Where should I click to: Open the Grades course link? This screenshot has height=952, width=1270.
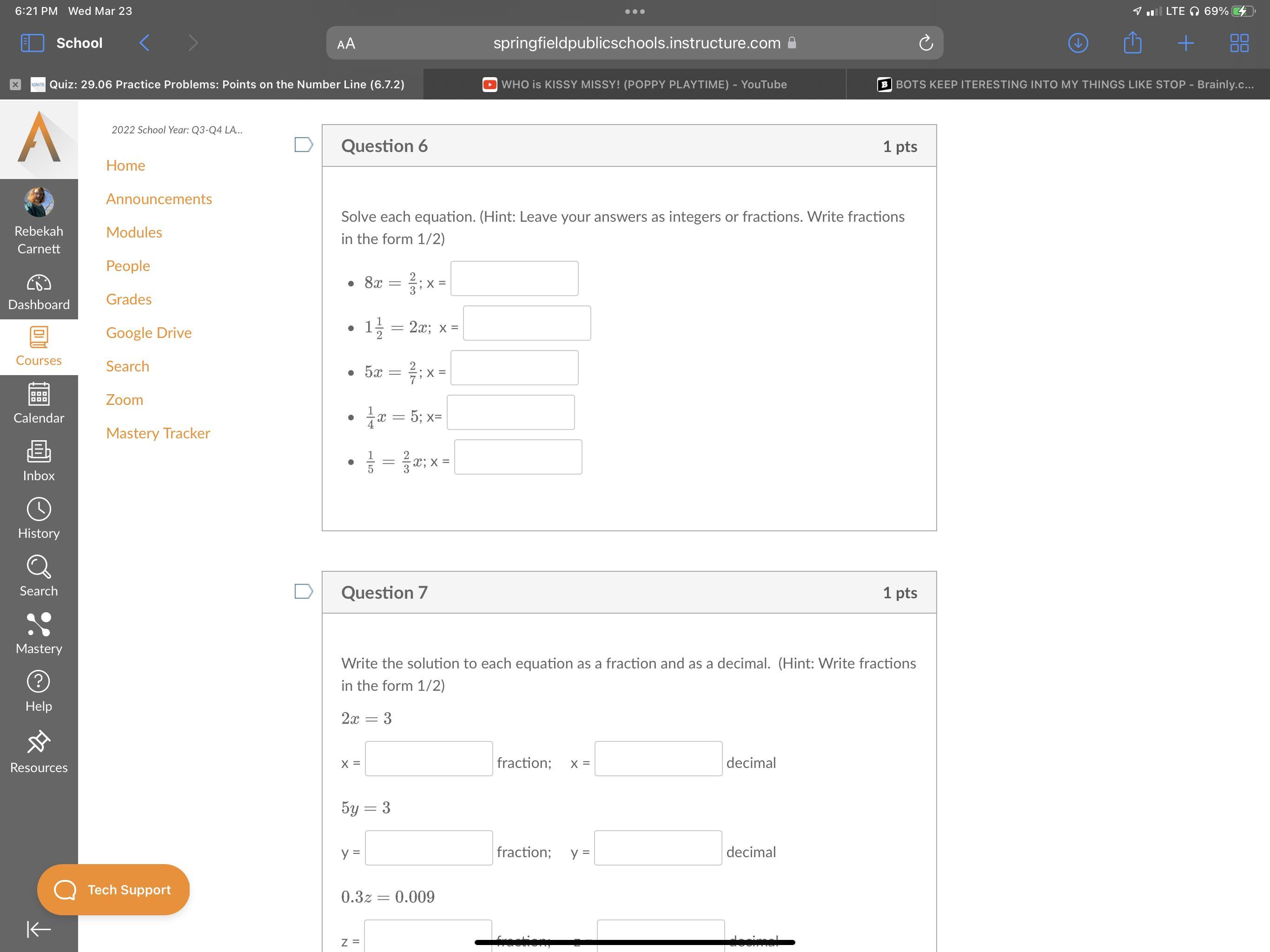point(129,299)
